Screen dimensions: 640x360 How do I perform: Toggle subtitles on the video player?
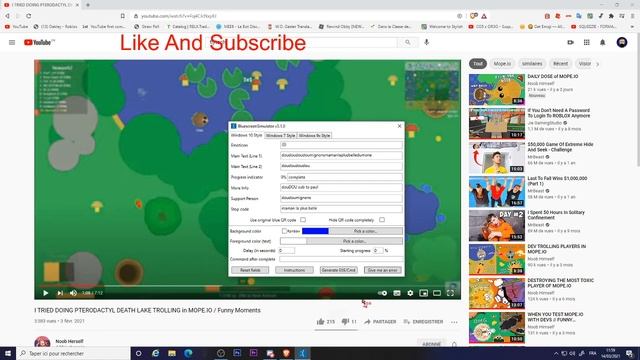pos(397,293)
